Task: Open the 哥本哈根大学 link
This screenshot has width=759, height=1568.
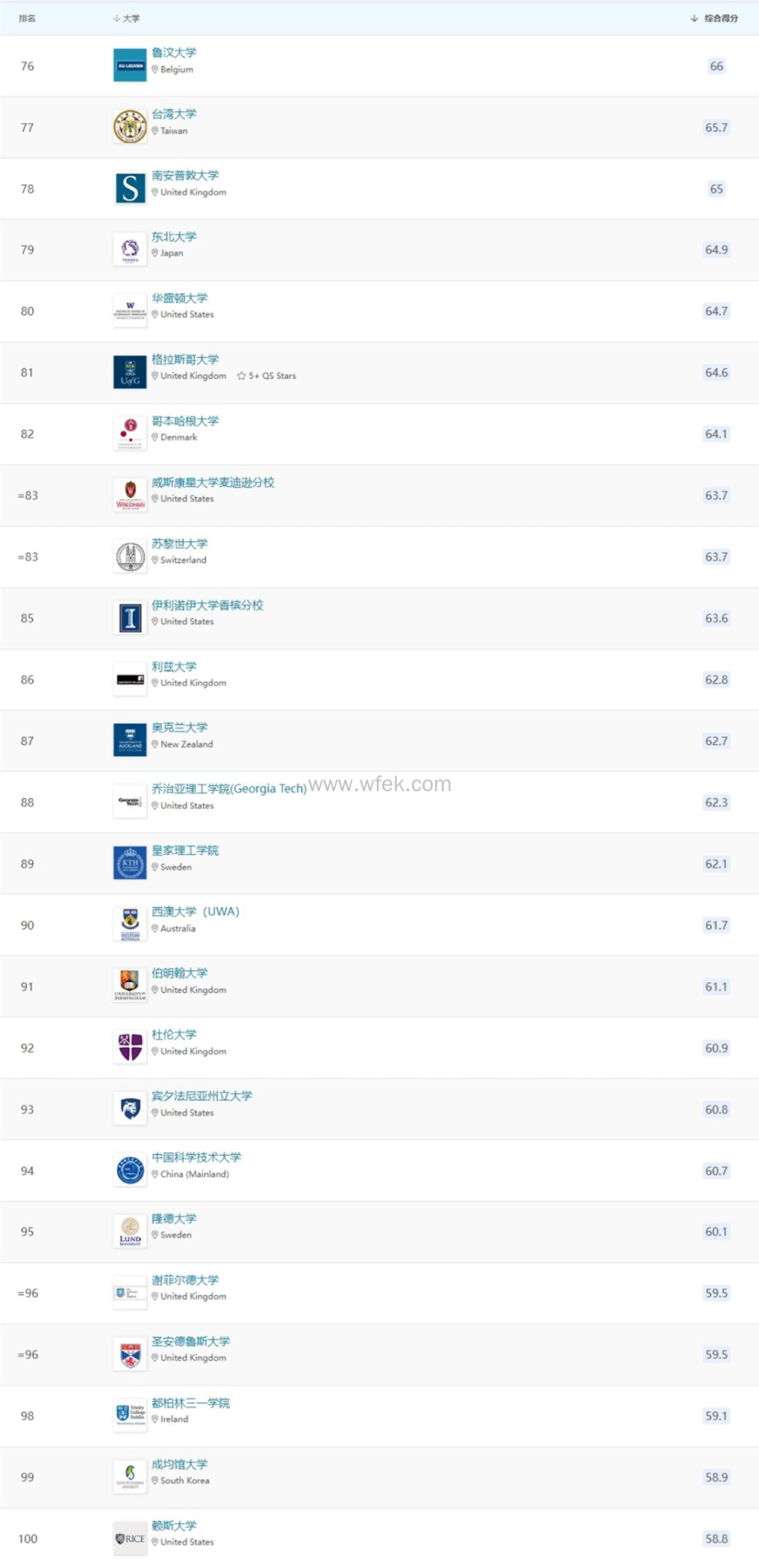Action: pyautogui.click(x=185, y=421)
